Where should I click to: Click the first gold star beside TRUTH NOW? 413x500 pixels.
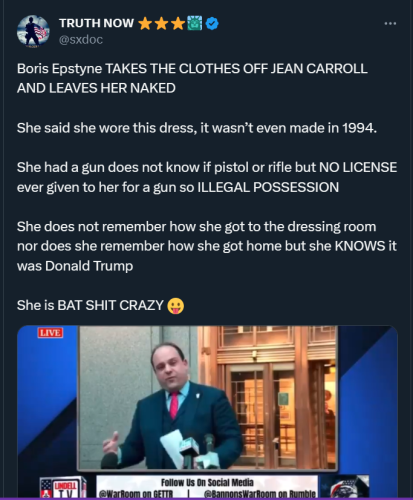pos(145,24)
